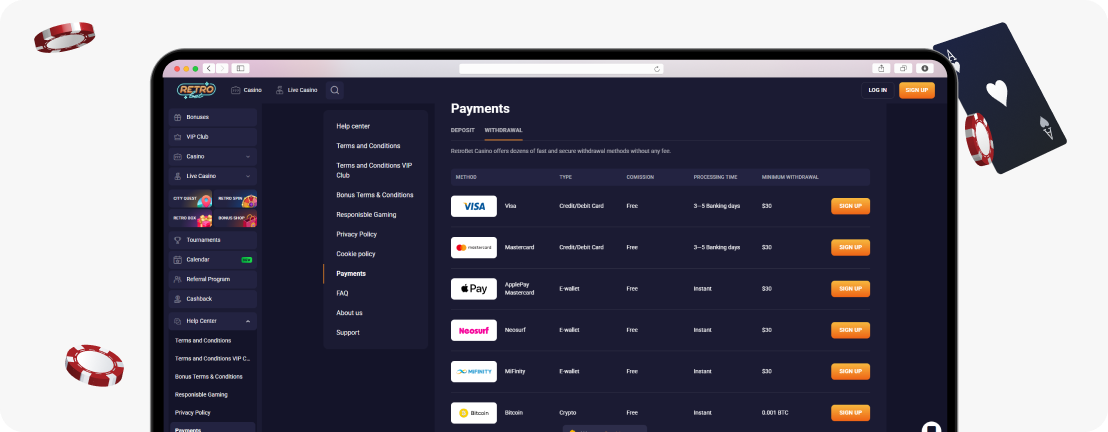
Task: Go back with the browser back arrow
Action: click(208, 69)
